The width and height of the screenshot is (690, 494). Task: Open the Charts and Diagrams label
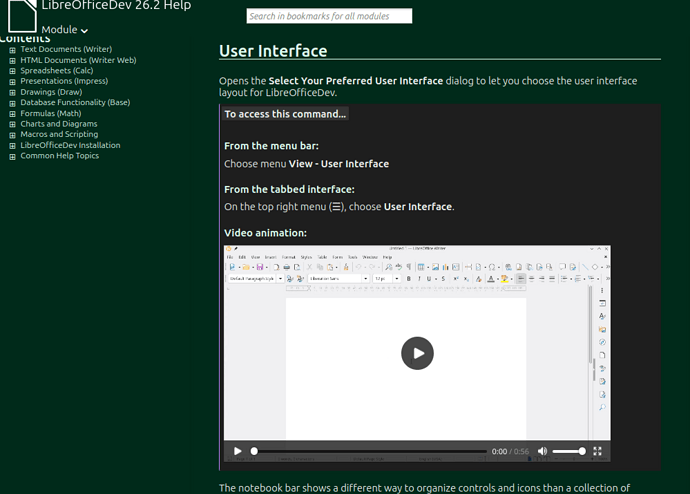[59, 124]
